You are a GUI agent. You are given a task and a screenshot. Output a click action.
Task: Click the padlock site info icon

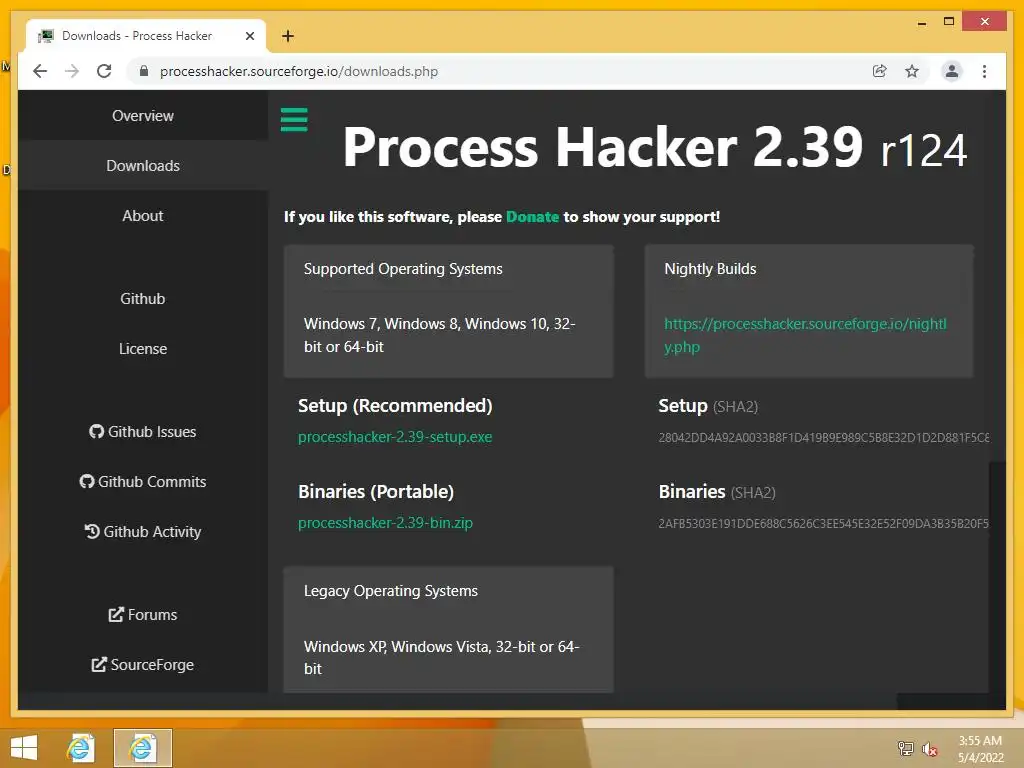(144, 71)
